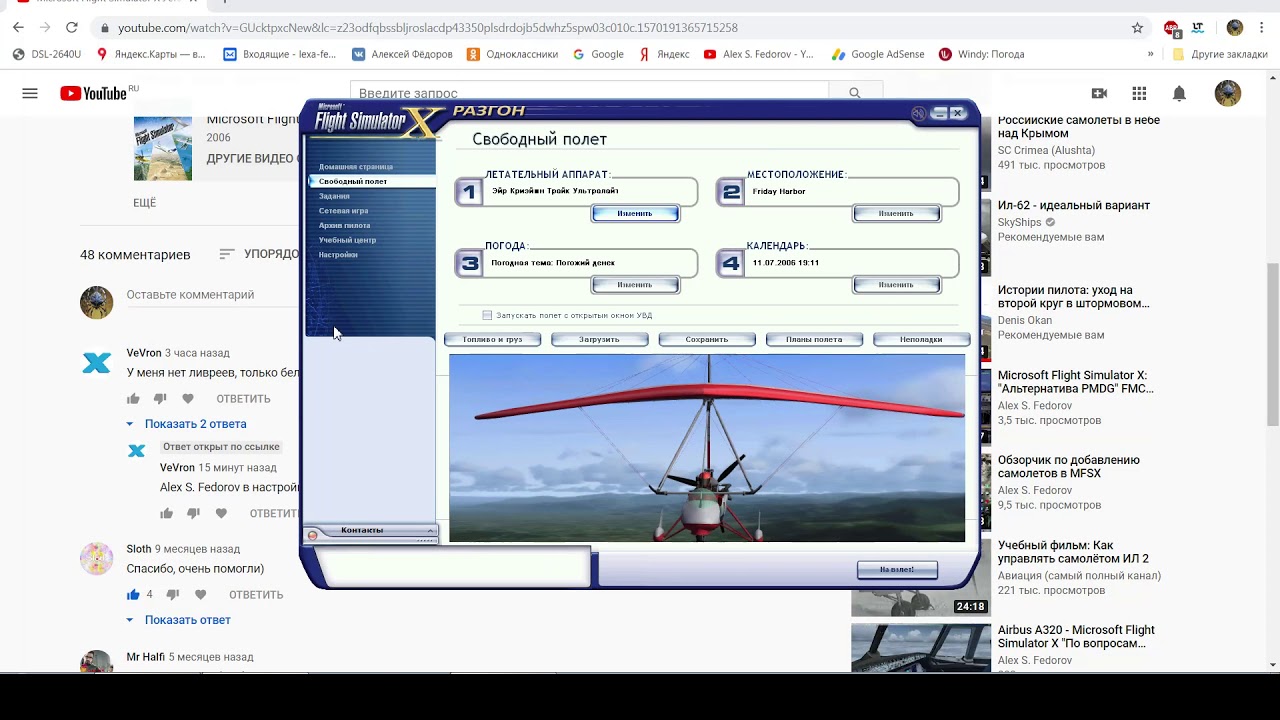
Task: Dislike Sloth's comment
Action: pyautogui.click(x=173, y=594)
